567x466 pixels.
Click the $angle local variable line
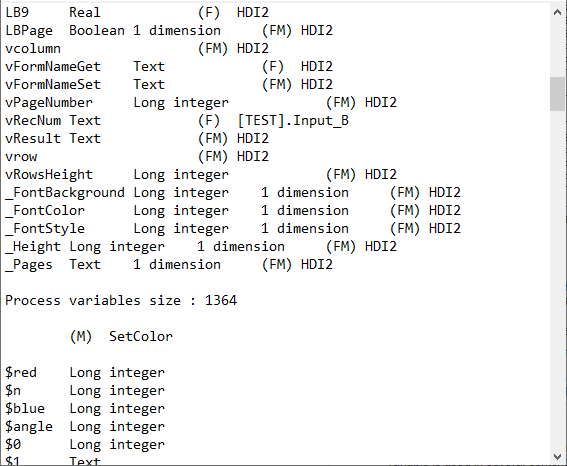click(x=85, y=427)
